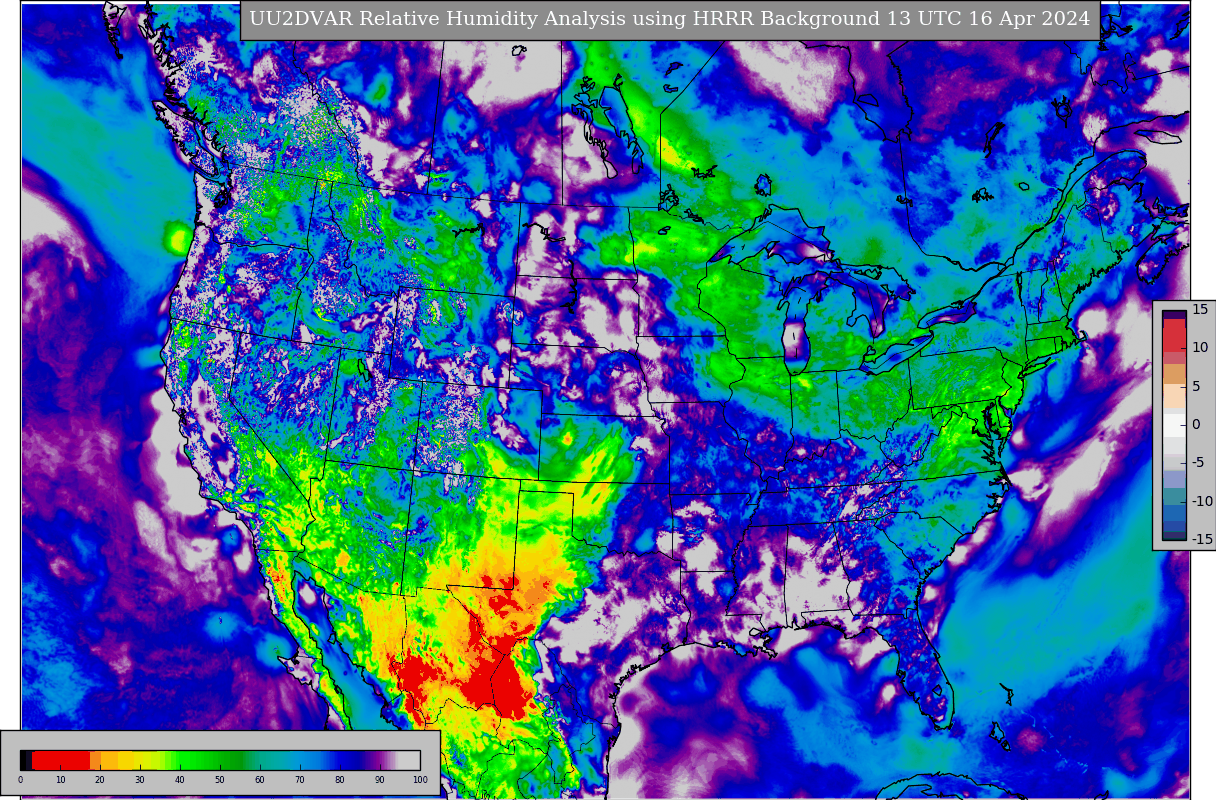Click the '30' label on the bottom colorbar
The image size is (1216, 800).
point(139,780)
